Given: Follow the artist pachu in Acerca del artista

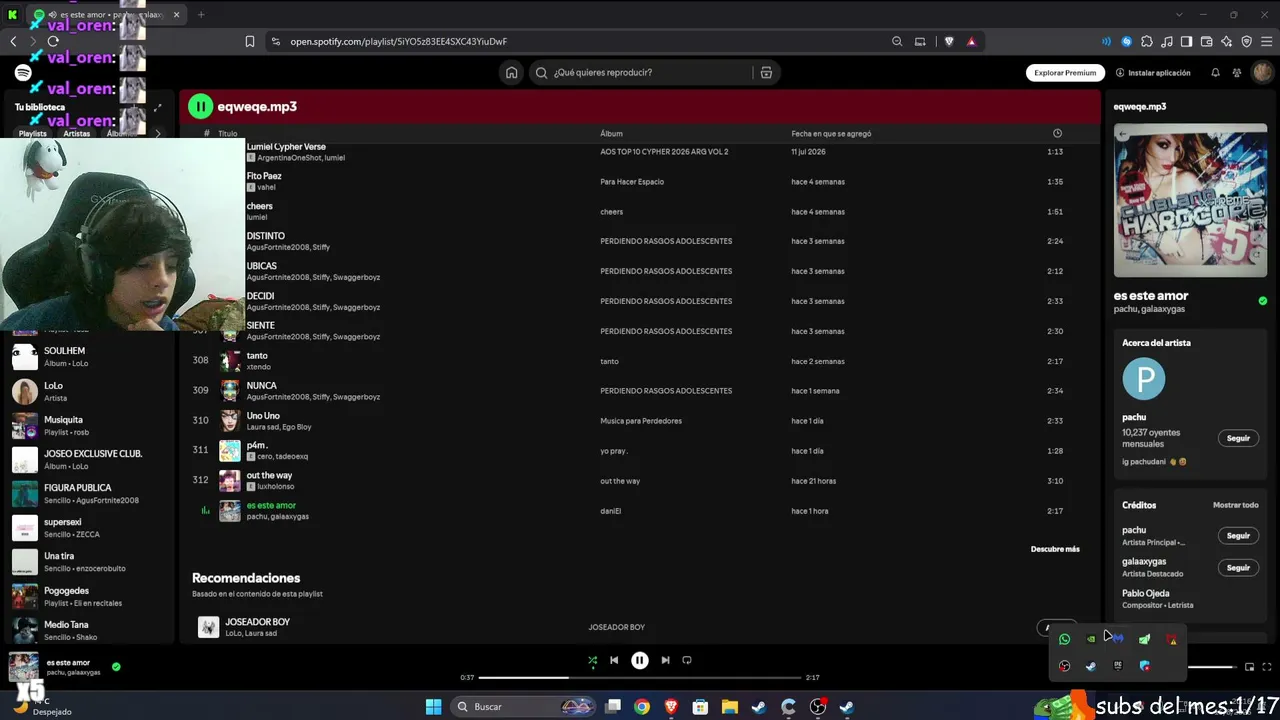Looking at the screenshot, I should [1238, 438].
